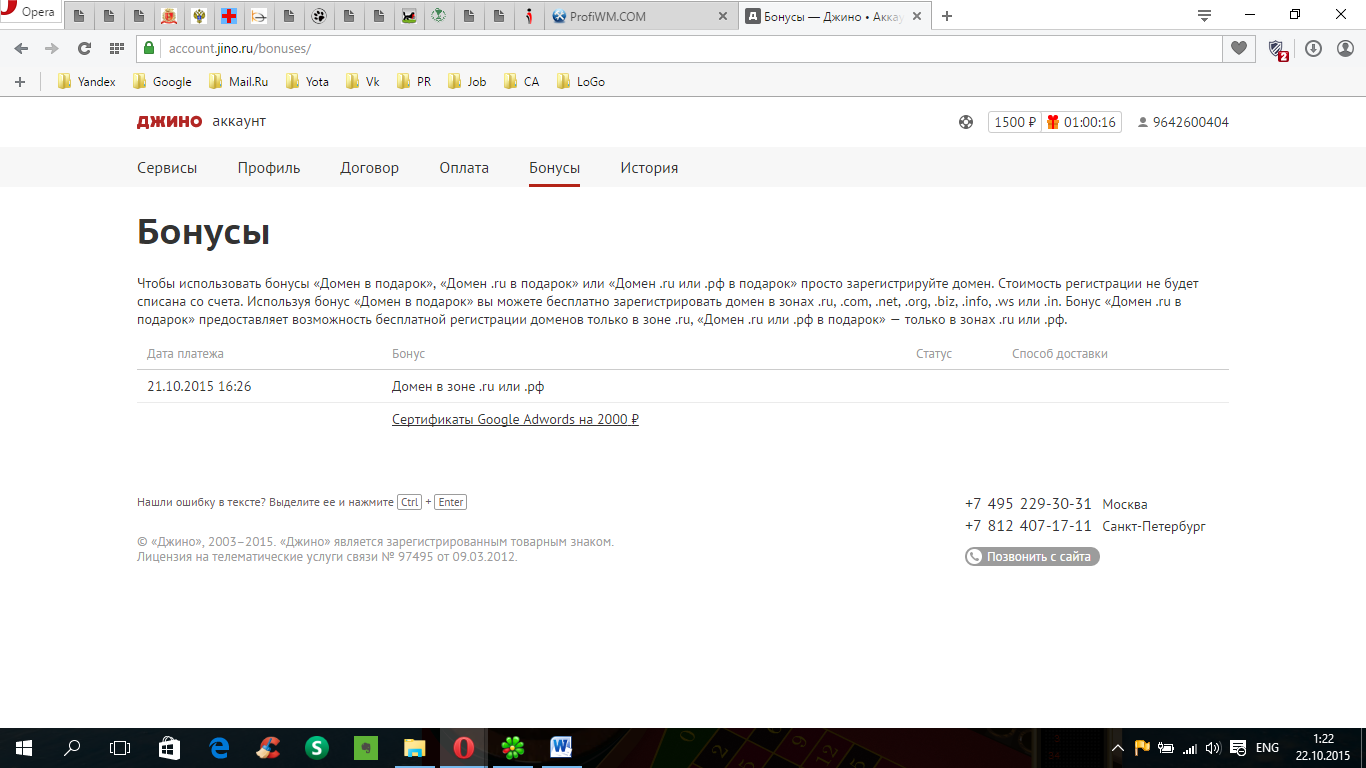The height and width of the screenshot is (768, 1366).
Task: Click the Позвонить с сайта button
Action: pos(1032,556)
